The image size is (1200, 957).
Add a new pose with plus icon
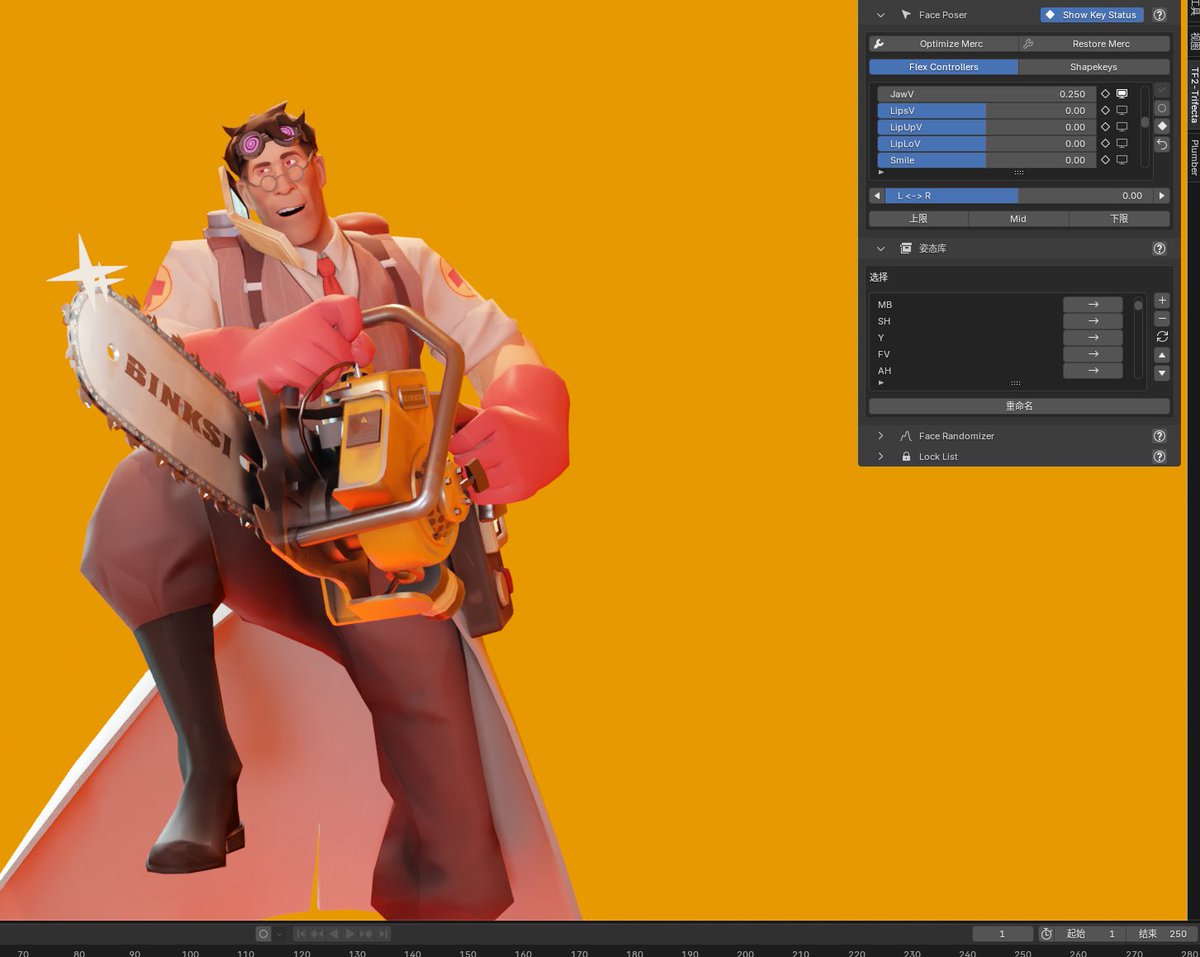[1162, 300]
